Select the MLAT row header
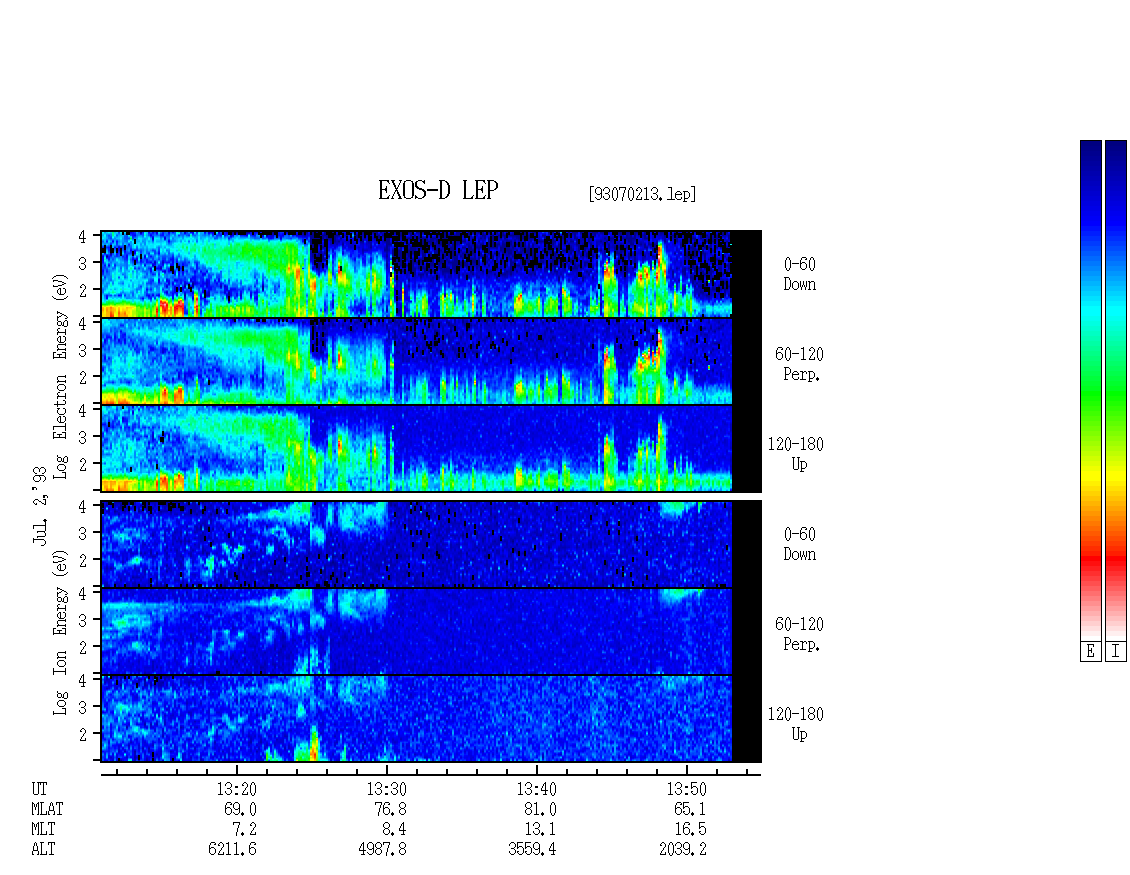 tap(47, 809)
